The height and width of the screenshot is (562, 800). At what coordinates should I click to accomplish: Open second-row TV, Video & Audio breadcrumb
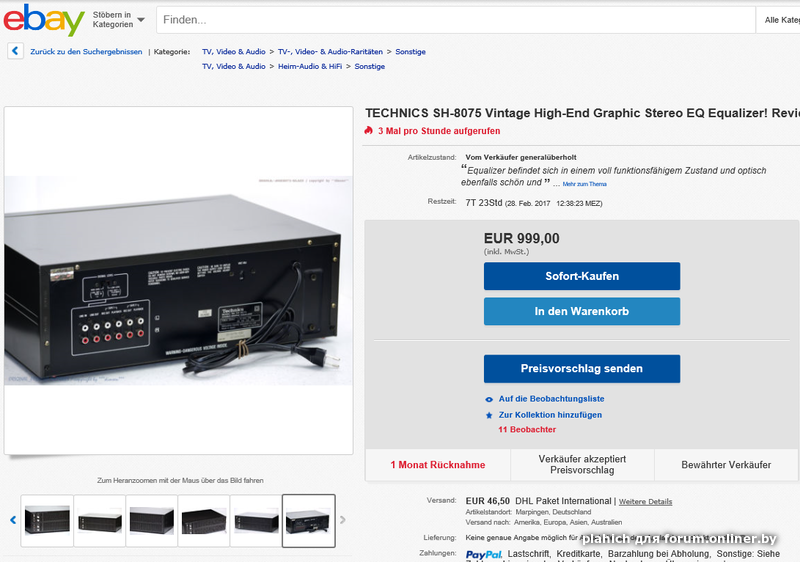[234, 66]
